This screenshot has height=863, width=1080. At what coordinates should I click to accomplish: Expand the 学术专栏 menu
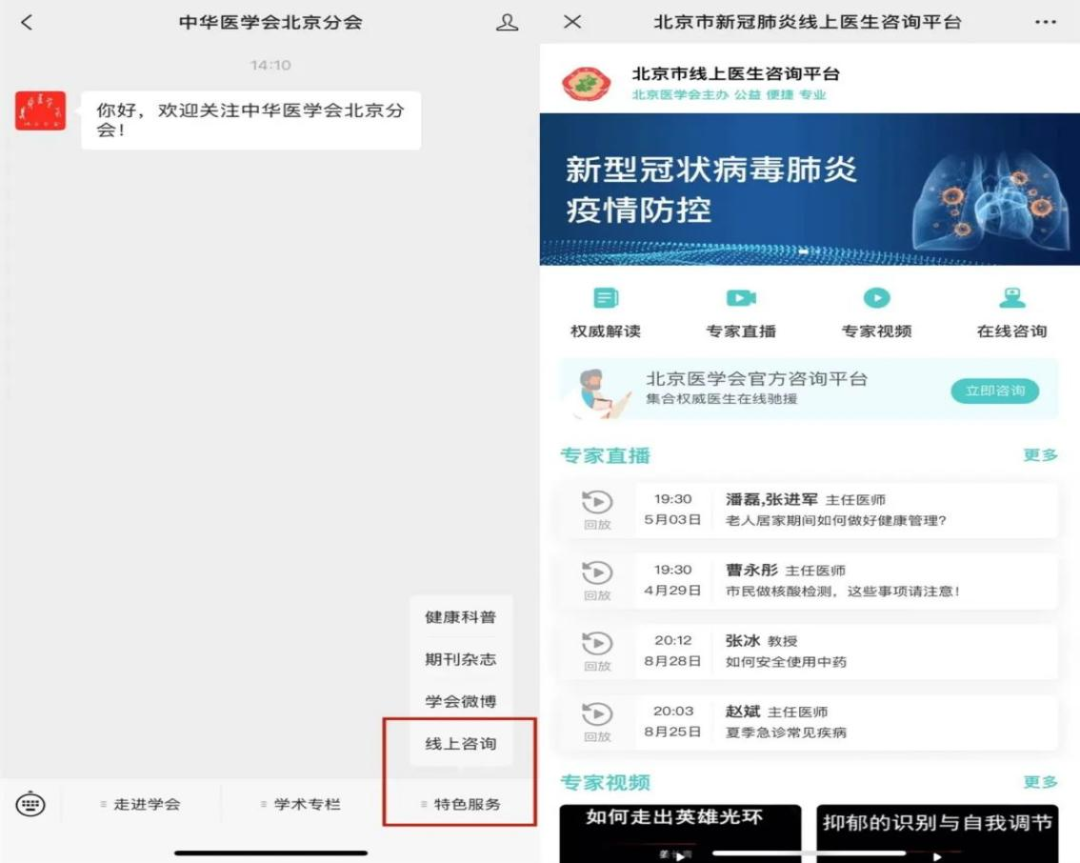pos(304,802)
